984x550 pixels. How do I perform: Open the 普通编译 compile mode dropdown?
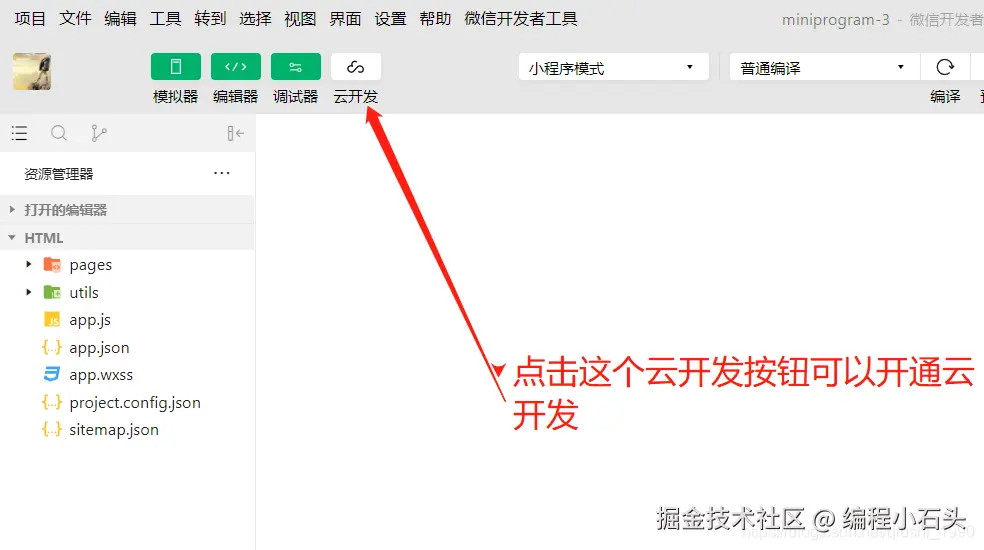[824, 67]
